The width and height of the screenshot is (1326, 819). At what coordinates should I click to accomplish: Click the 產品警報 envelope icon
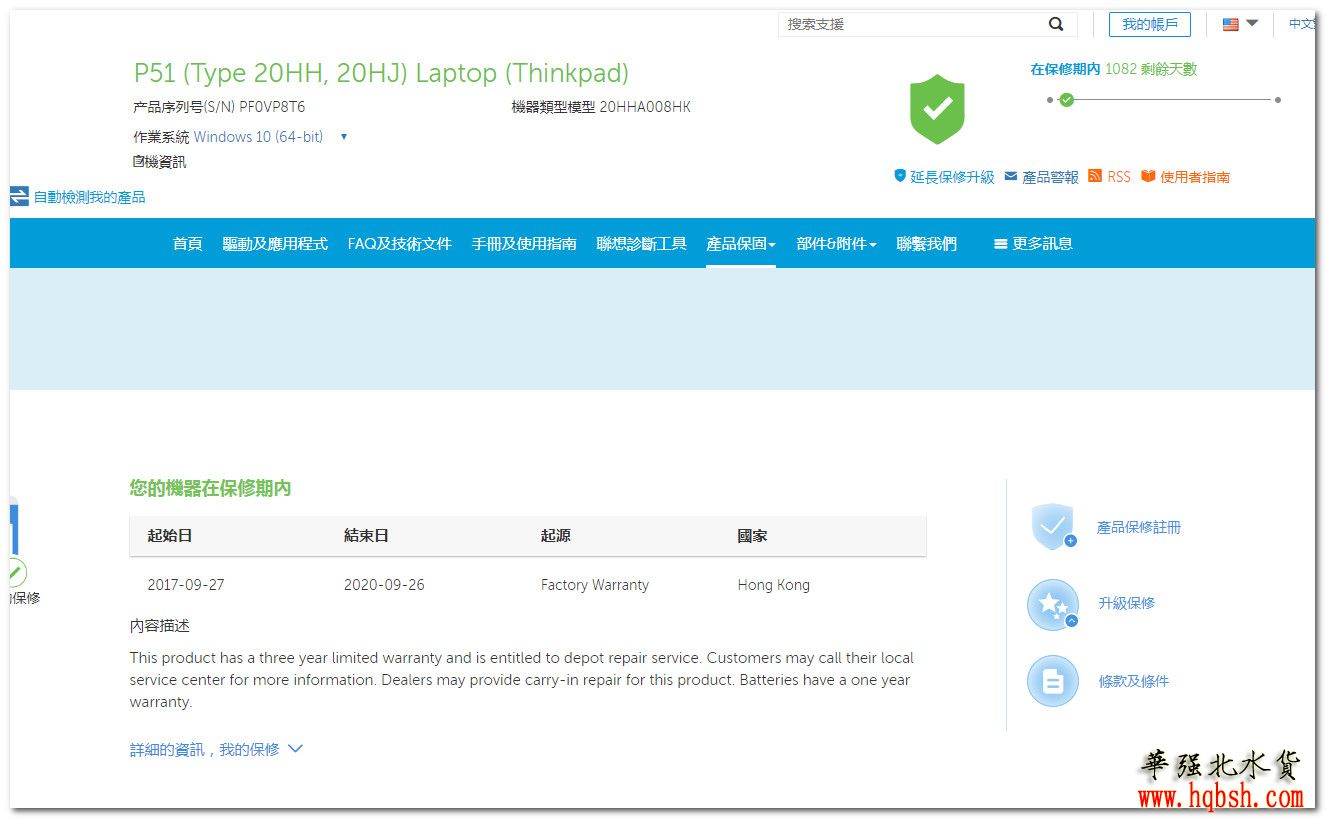point(1011,176)
